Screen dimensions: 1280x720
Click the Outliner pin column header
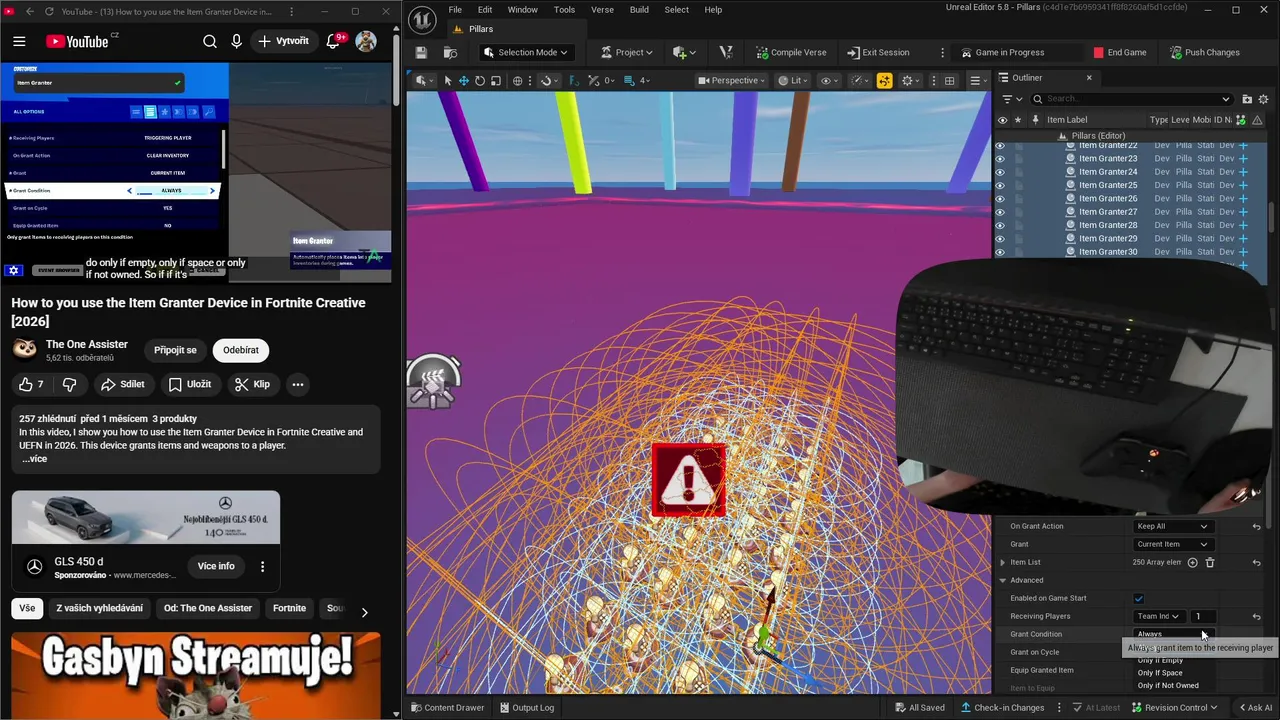[x=1035, y=120]
